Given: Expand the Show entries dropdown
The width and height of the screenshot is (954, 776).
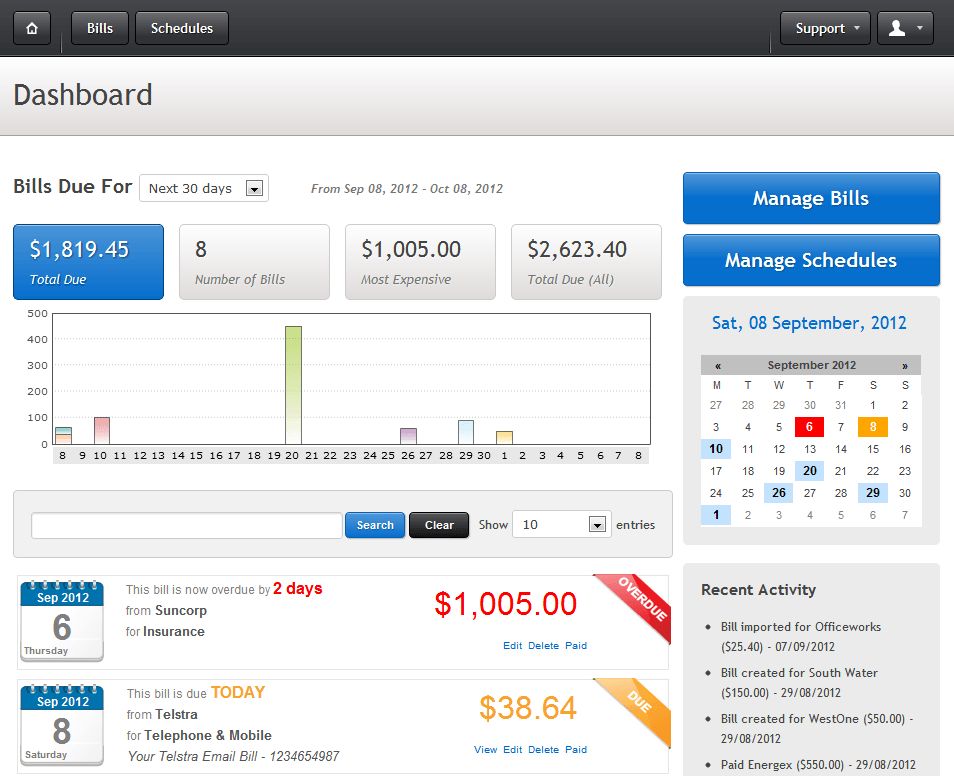Looking at the screenshot, I should 561,524.
